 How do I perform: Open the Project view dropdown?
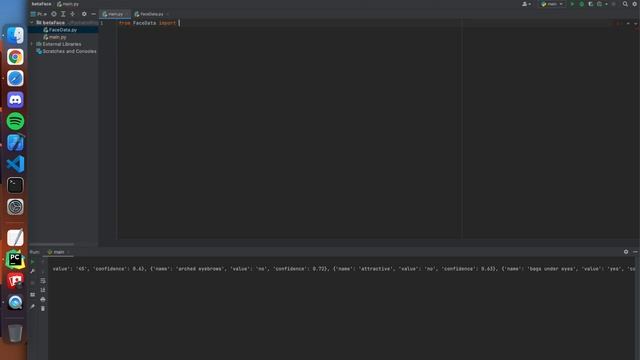[x=38, y=14]
